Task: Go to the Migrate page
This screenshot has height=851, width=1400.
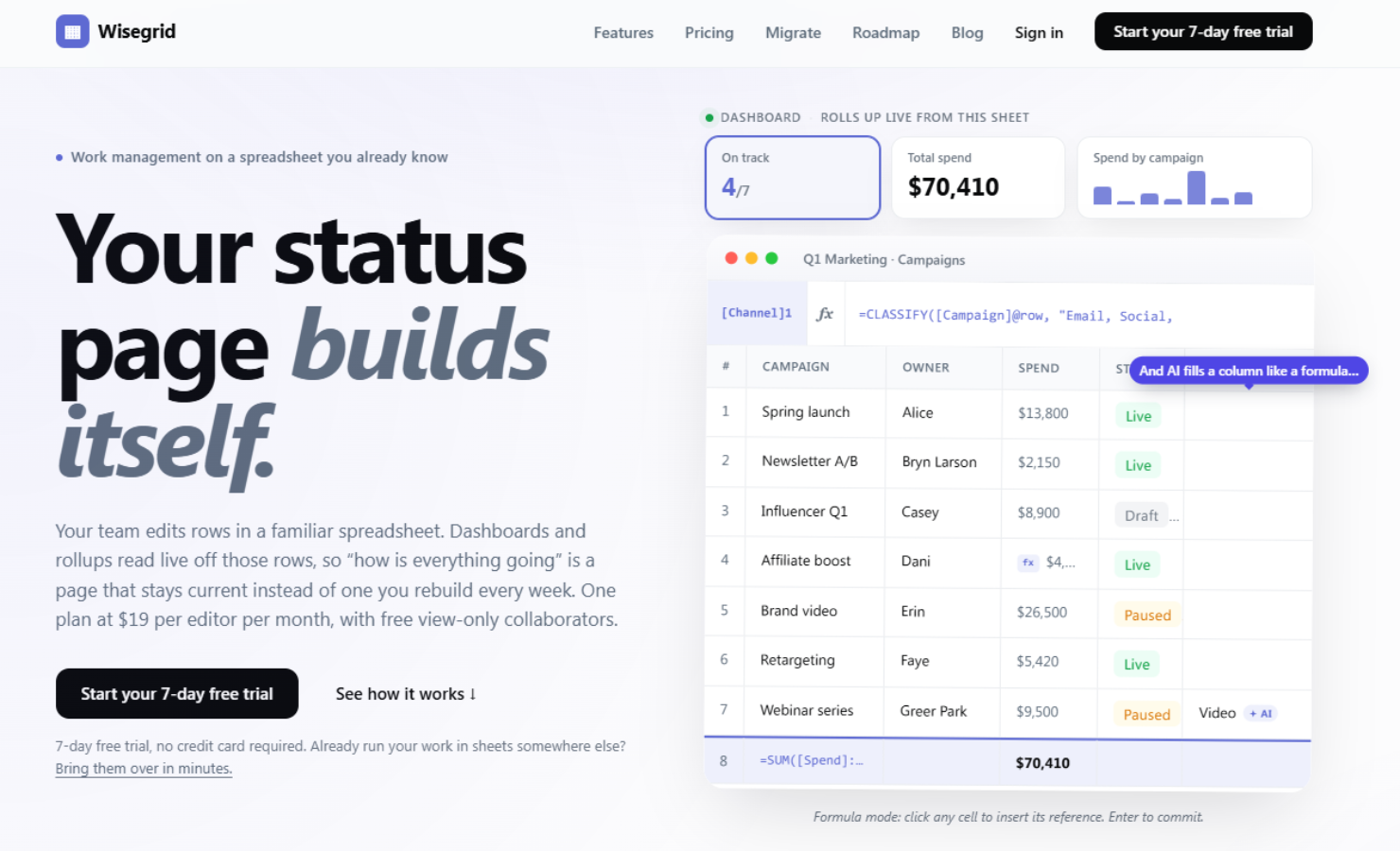Action: coord(793,32)
